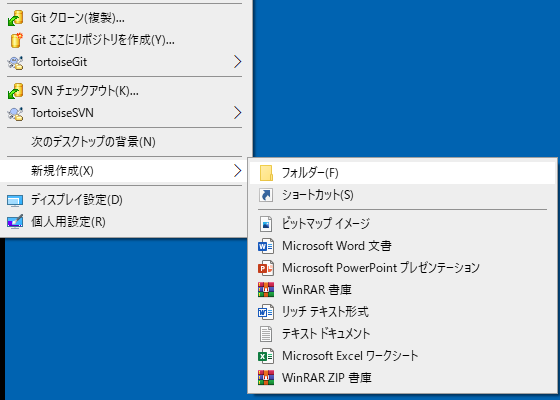
Task: Click the Microsoft Word 文書 icon
Action: point(266,246)
